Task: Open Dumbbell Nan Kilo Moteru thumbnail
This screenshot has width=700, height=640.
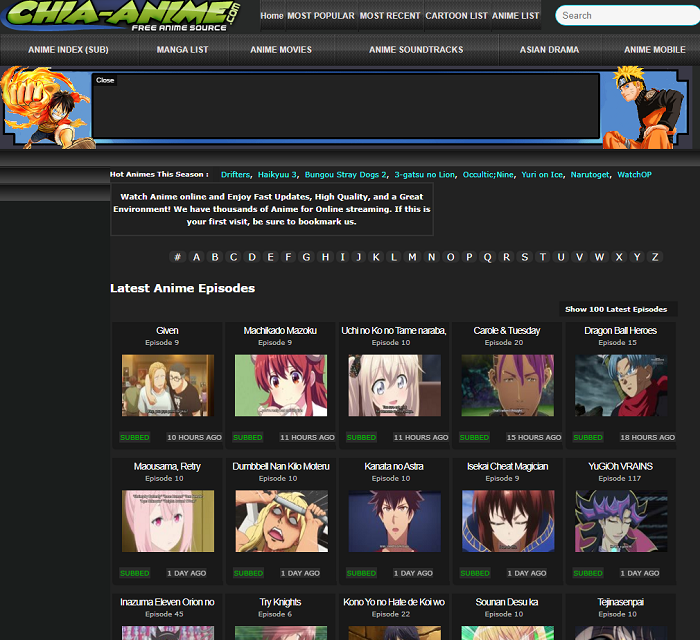Action: (281, 521)
